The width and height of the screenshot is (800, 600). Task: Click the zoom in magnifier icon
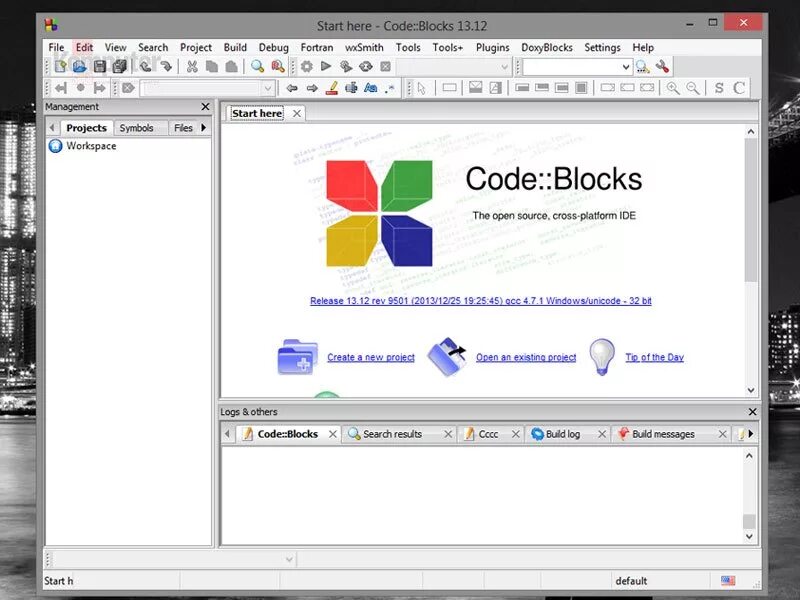(673, 88)
